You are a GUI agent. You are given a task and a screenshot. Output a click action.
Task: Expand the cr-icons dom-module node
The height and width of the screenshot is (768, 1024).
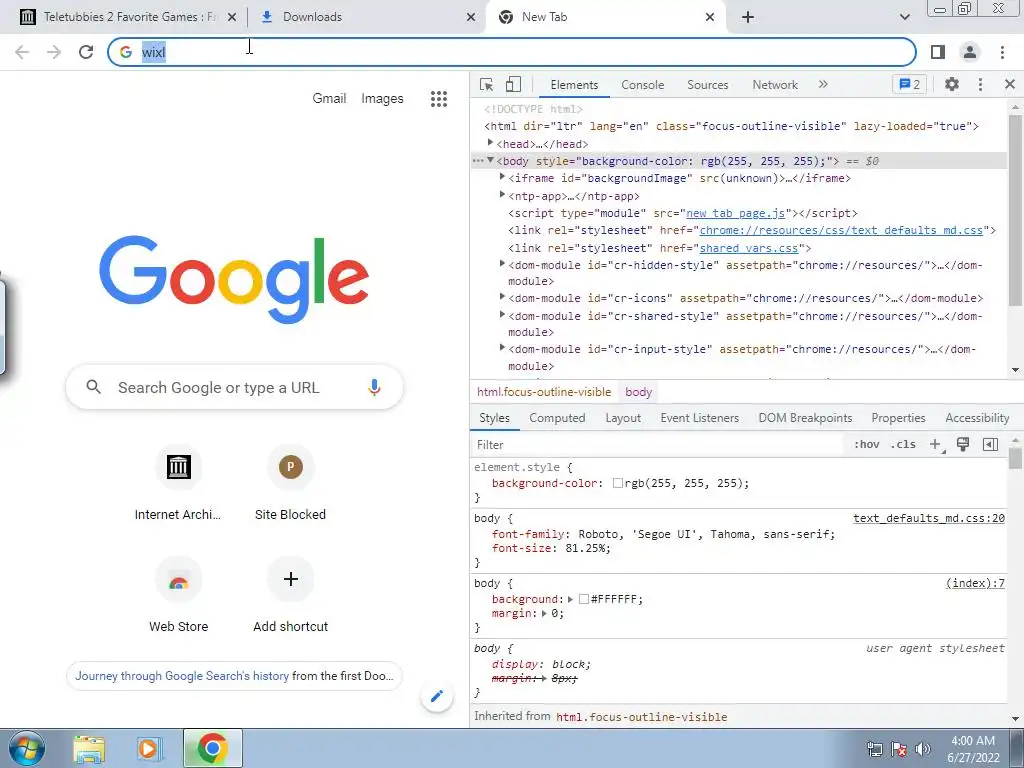(x=502, y=296)
